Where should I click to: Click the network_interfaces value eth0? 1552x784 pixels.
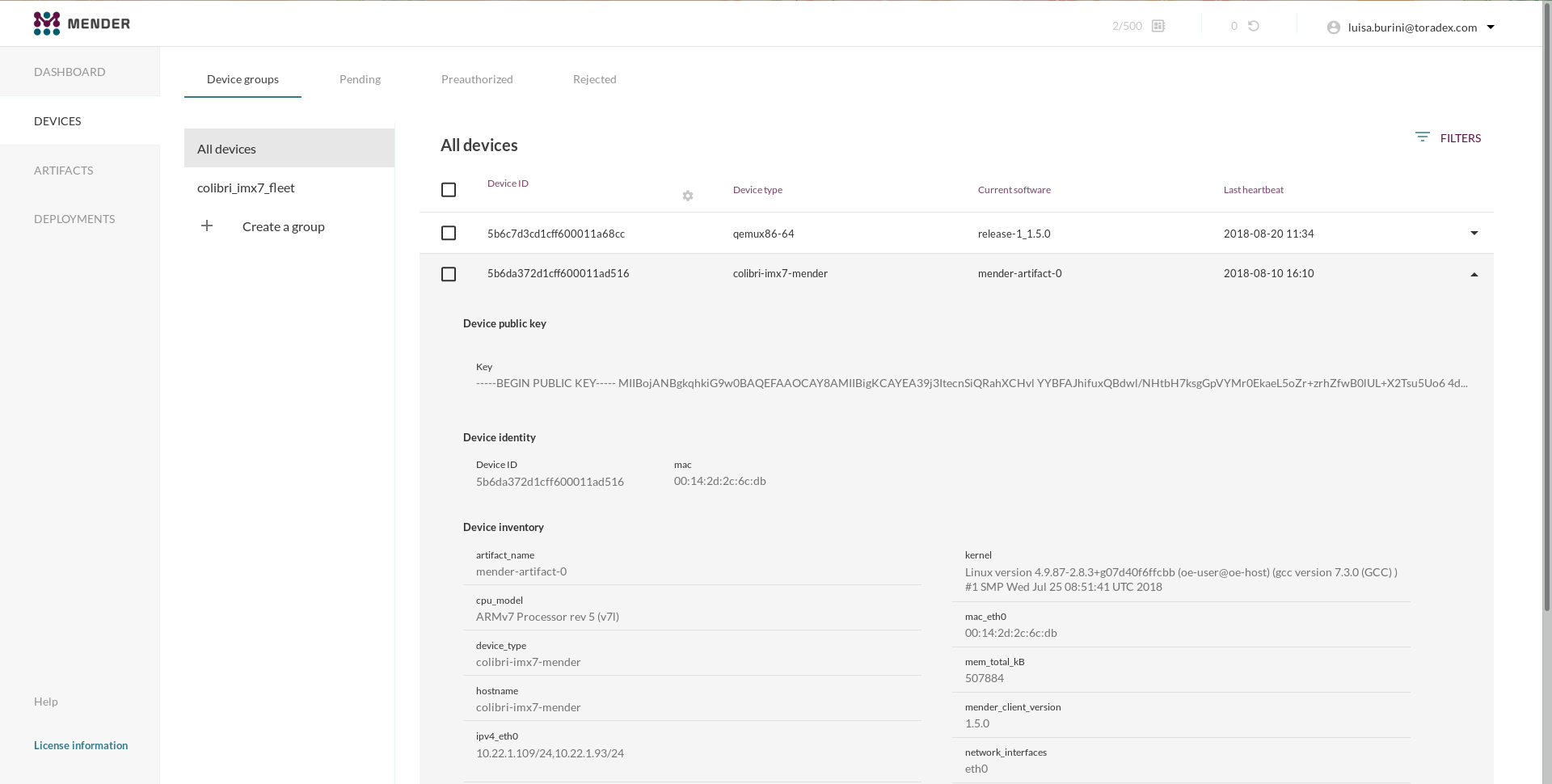point(976,769)
